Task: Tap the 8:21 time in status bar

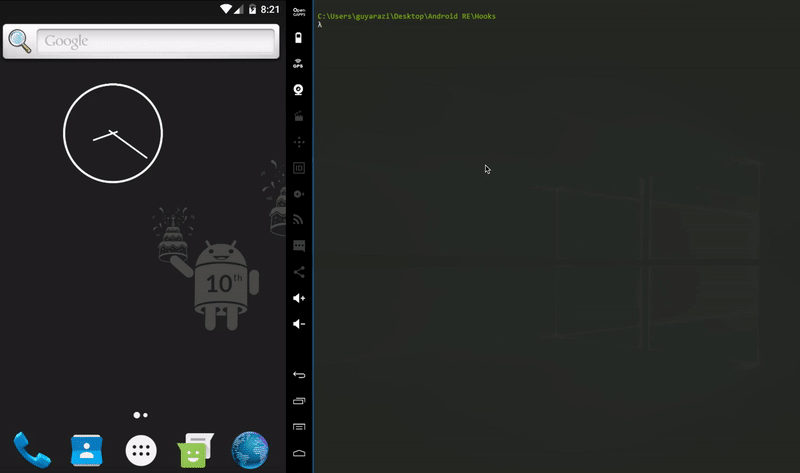Action: point(270,10)
